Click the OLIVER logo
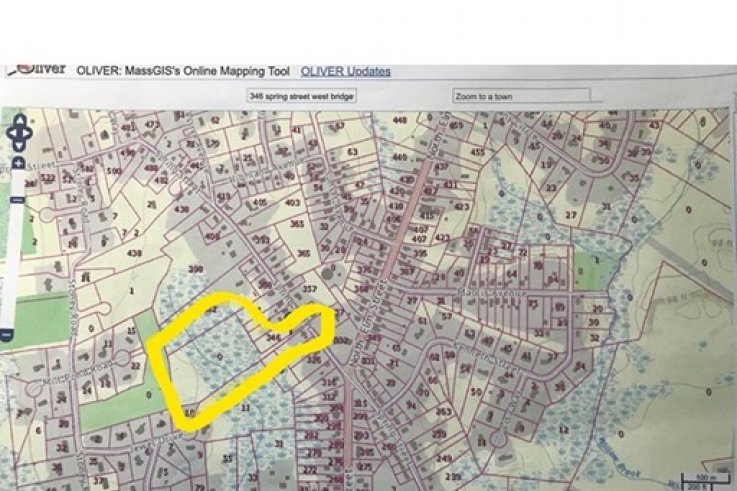The width and height of the screenshot is (737, 491). point(36,70)
